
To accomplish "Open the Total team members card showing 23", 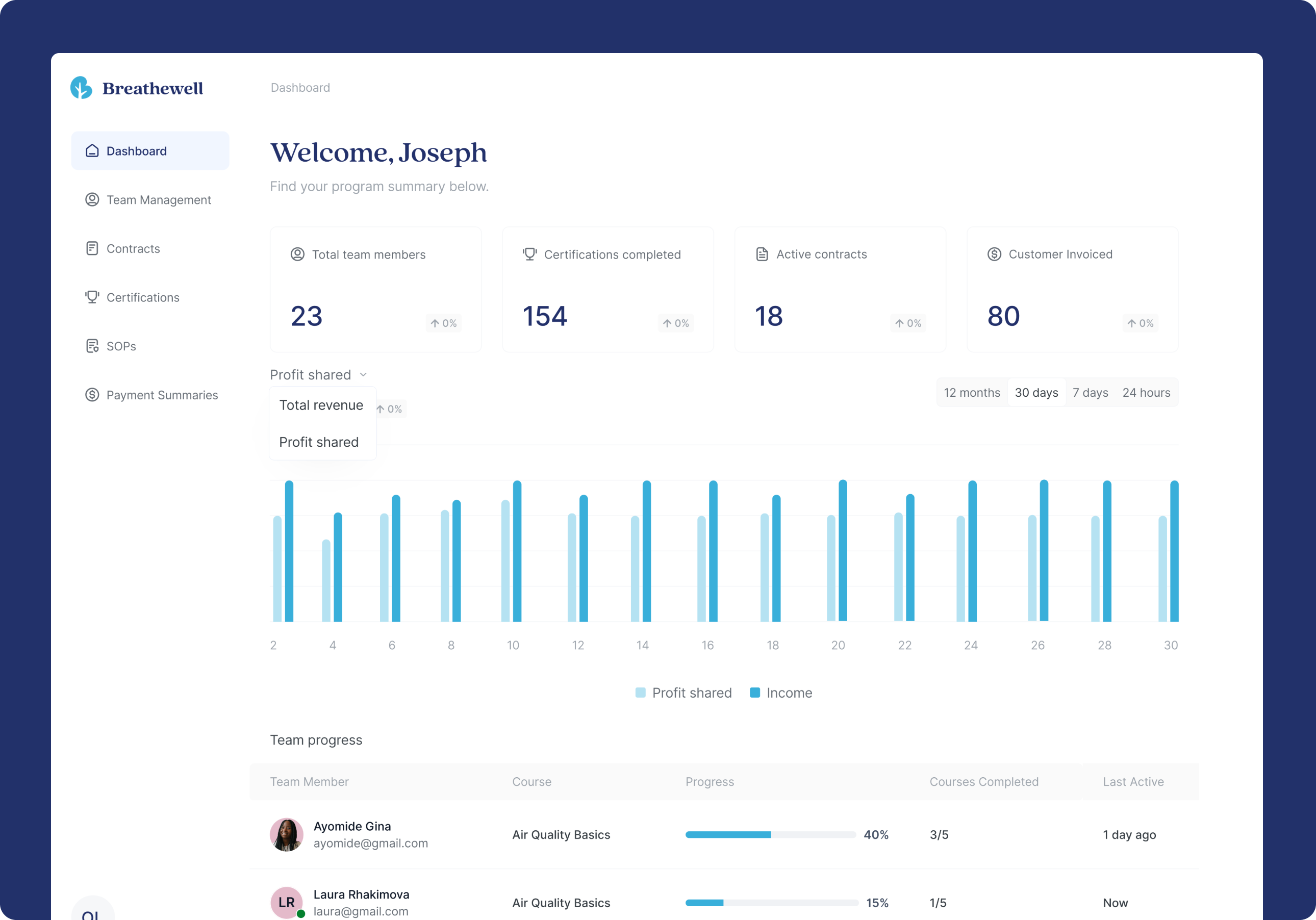I will pyautogui.click(x=375, y=290).
